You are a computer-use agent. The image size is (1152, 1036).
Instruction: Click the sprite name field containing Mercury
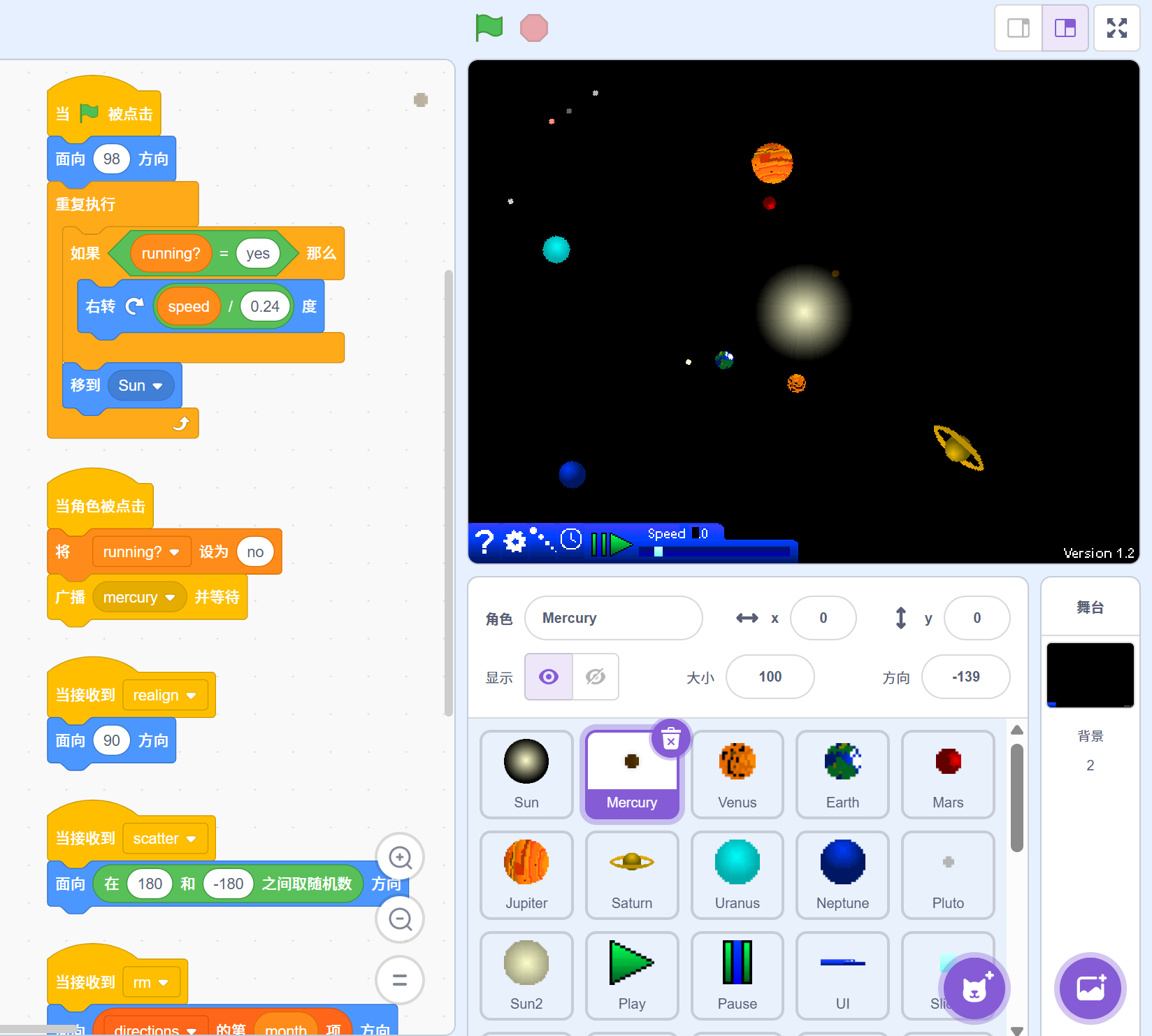coord(613,618)
